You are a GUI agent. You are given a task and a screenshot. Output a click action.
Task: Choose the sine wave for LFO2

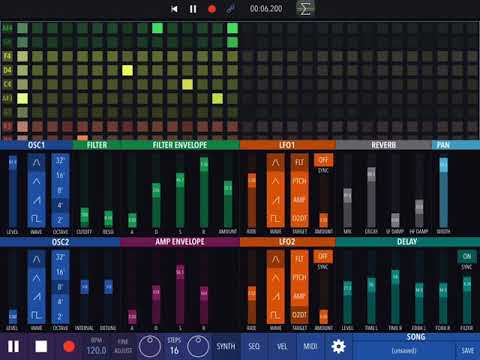(x=275, y=259)
